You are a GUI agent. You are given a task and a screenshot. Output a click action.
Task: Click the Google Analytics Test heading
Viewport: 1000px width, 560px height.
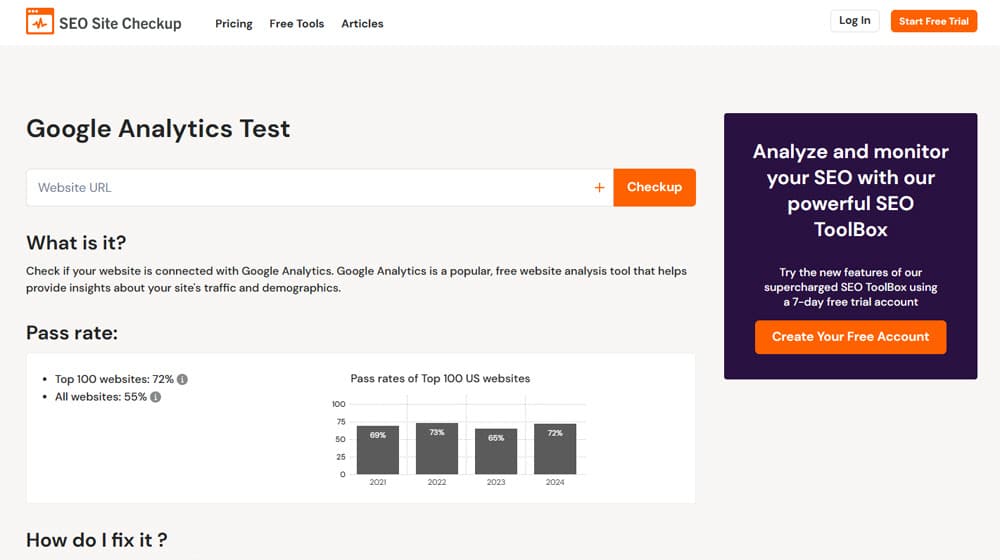[158, 129]
